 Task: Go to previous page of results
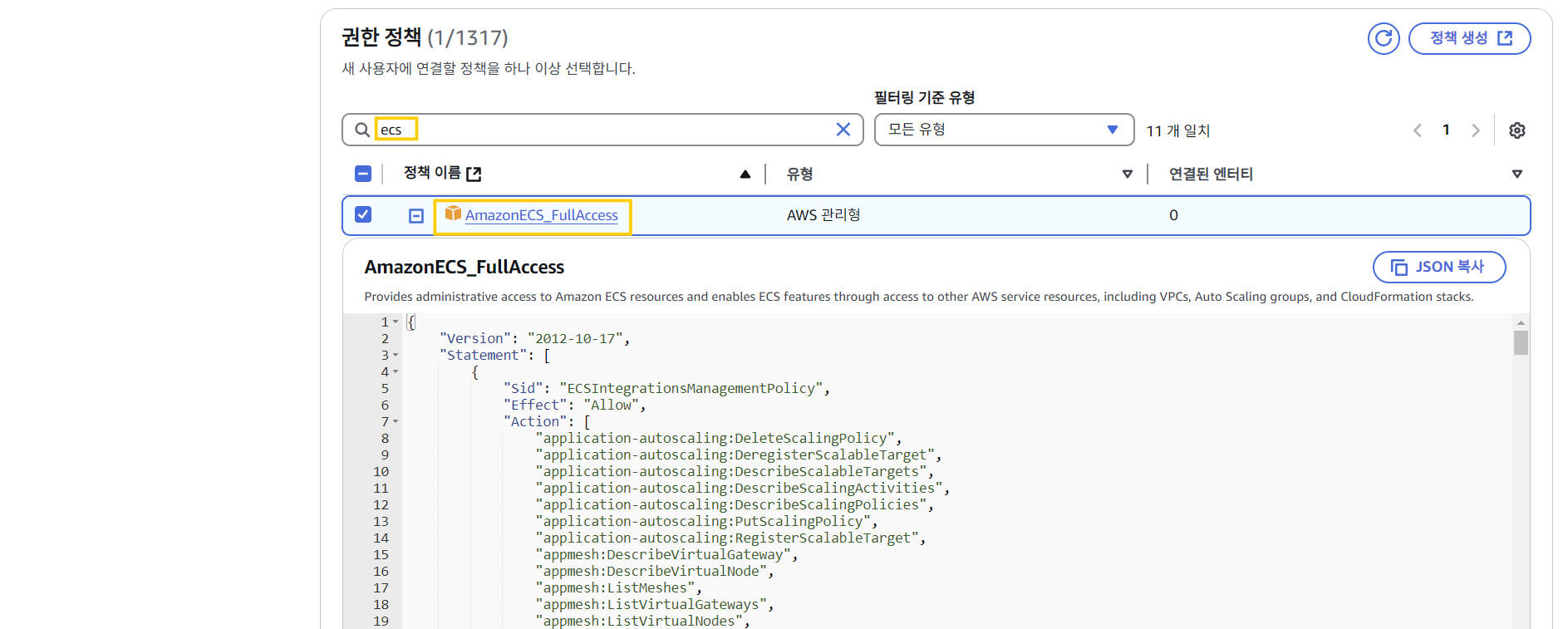pos(1418,130)
